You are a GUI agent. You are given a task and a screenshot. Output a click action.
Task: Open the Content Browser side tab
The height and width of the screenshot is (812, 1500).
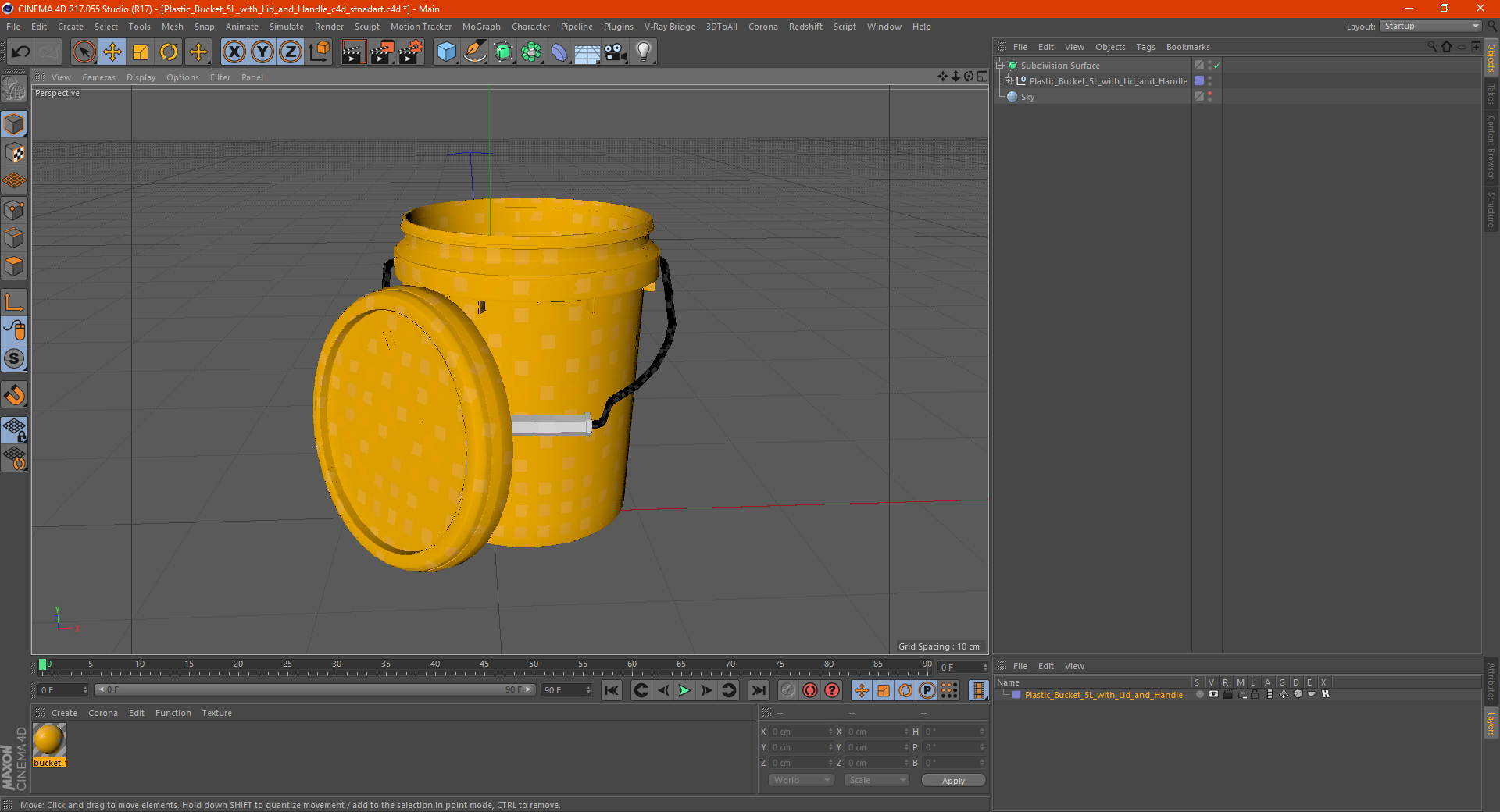pyautogui.click(x=1491, y=147)
